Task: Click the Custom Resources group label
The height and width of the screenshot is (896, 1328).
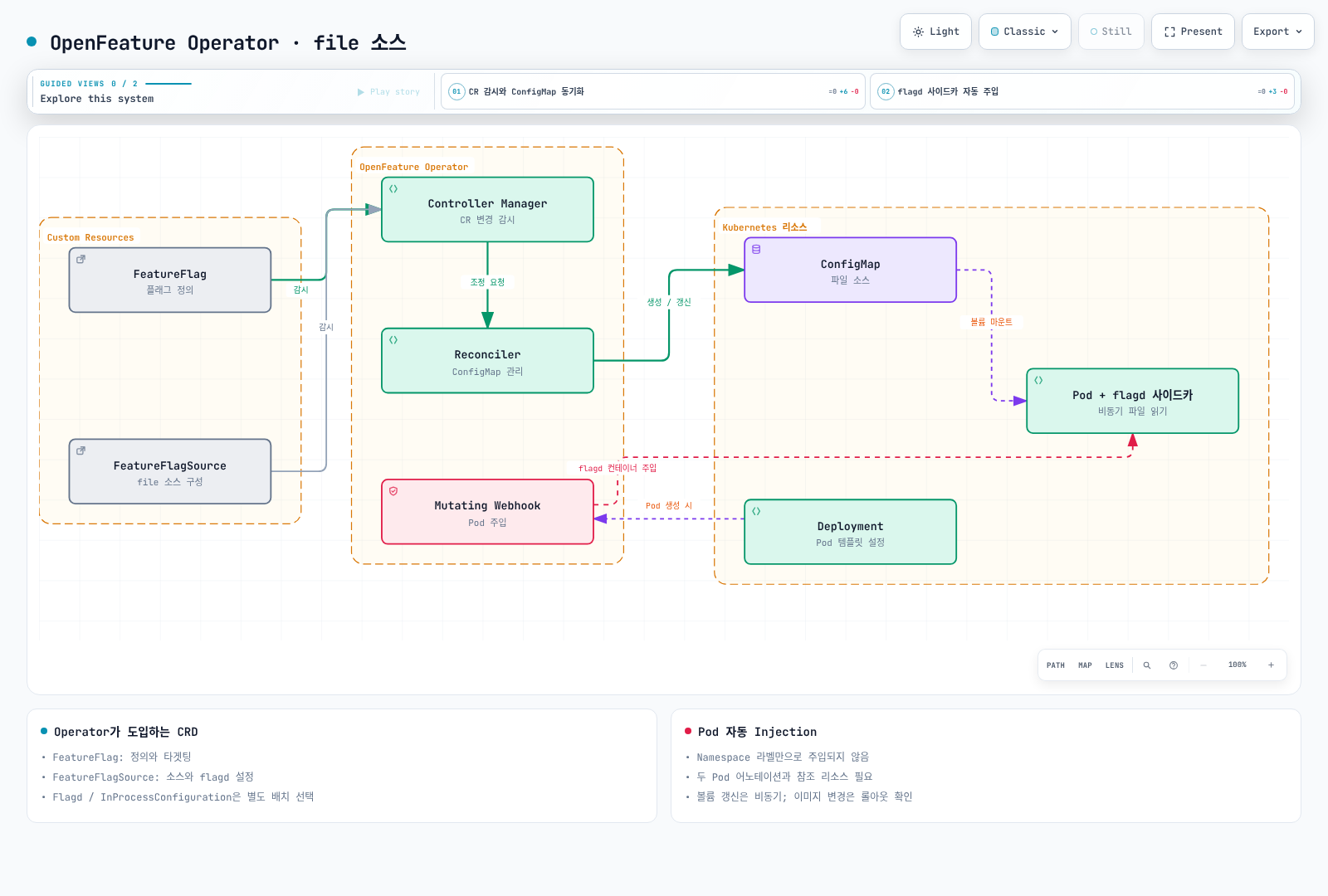Action: click(90, 237)
